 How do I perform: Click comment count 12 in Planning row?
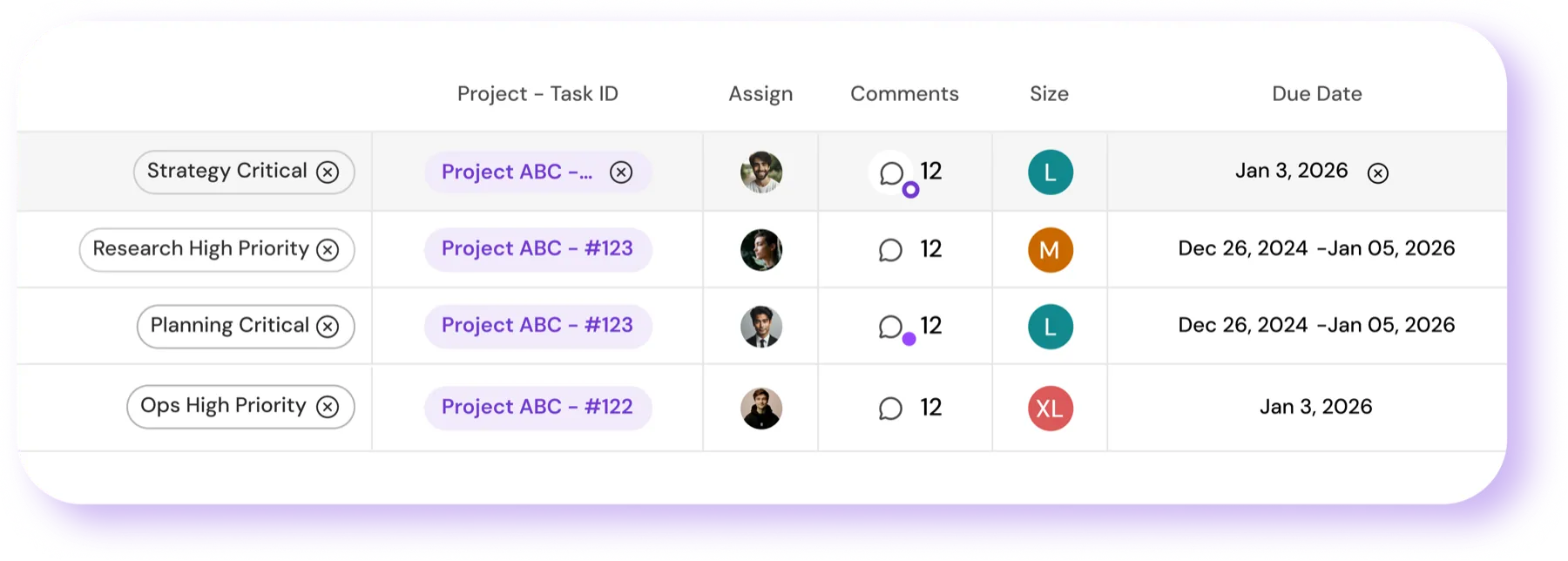[x=931, y=327]
